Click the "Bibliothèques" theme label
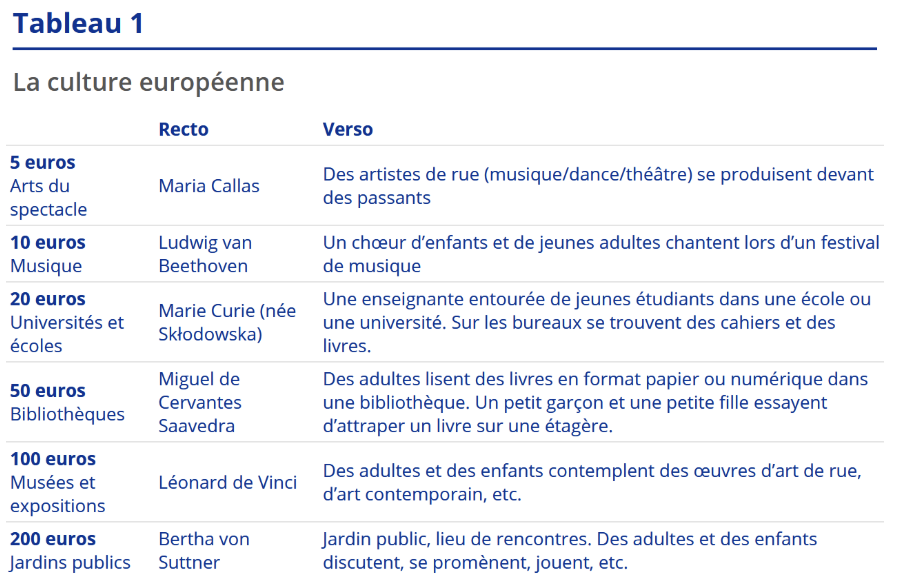 (x=67, y=414)
